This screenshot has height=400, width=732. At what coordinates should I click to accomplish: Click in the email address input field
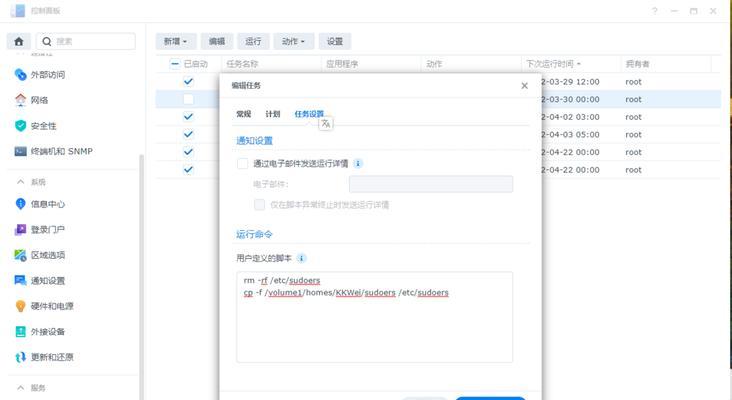431,184
